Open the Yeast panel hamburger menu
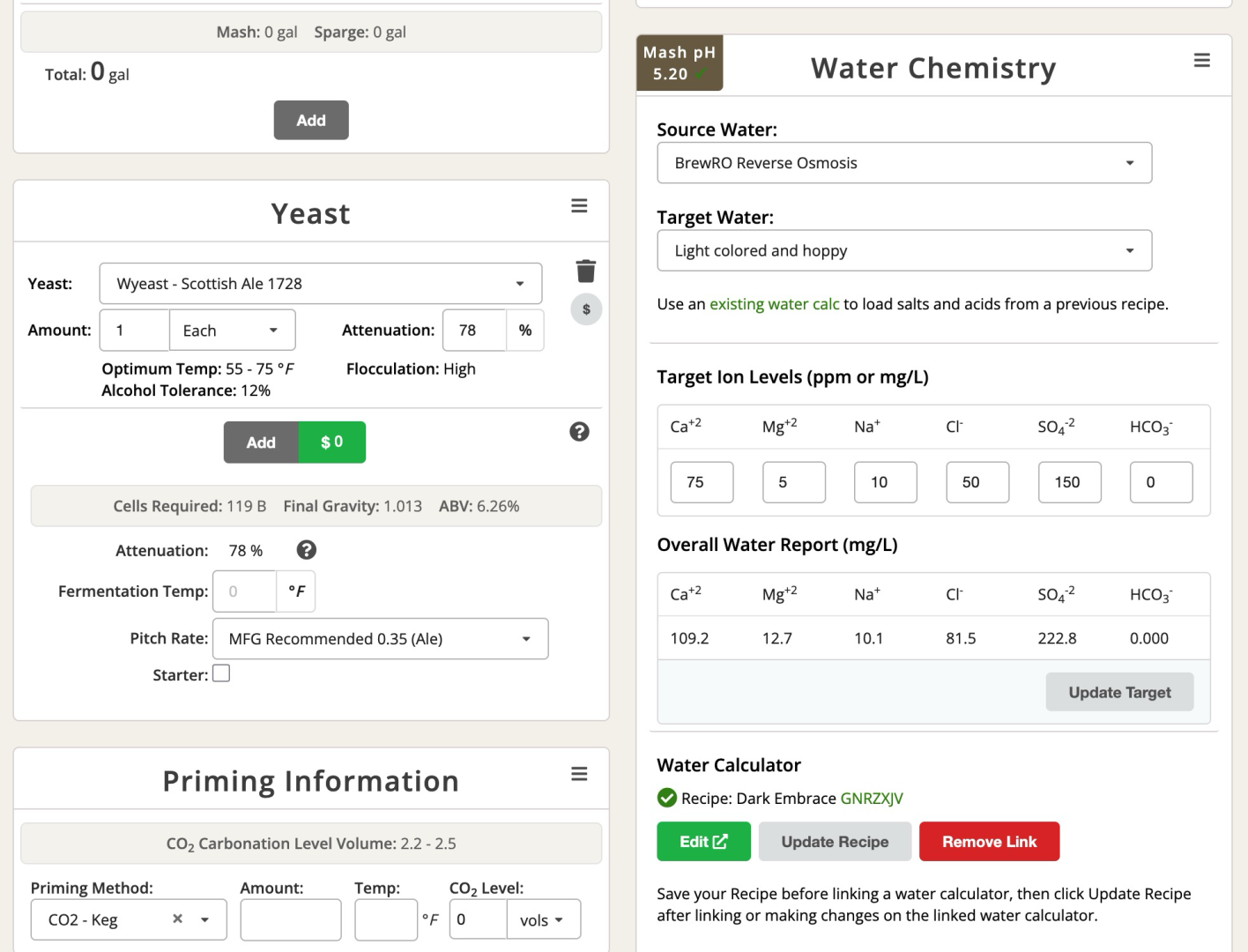Screen dimensions: 1248x952 pos(579,205)
